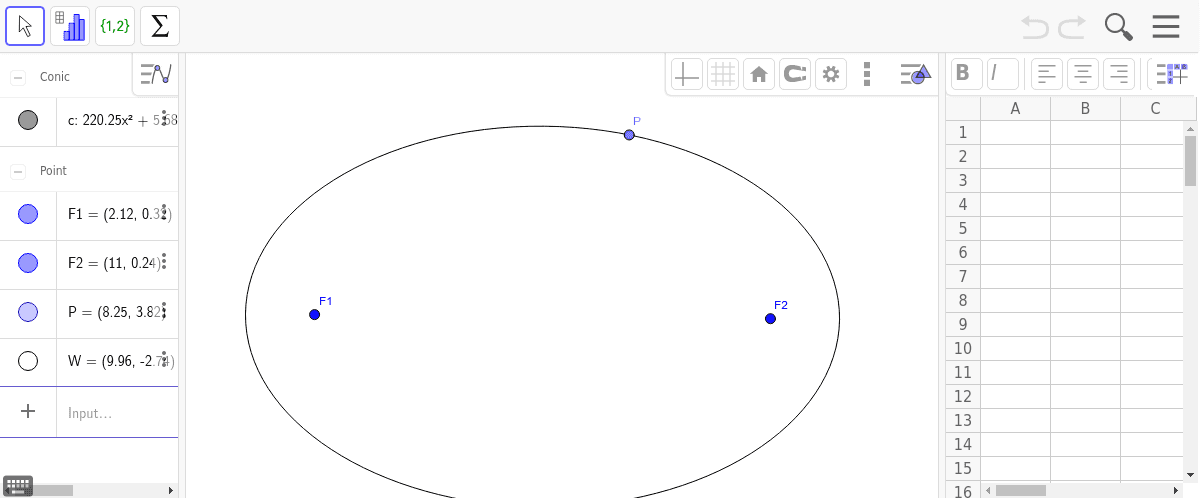Click spreadsheet cell A1
The height and width of the screenshot is (500, 1200).
coord(1015,132)
